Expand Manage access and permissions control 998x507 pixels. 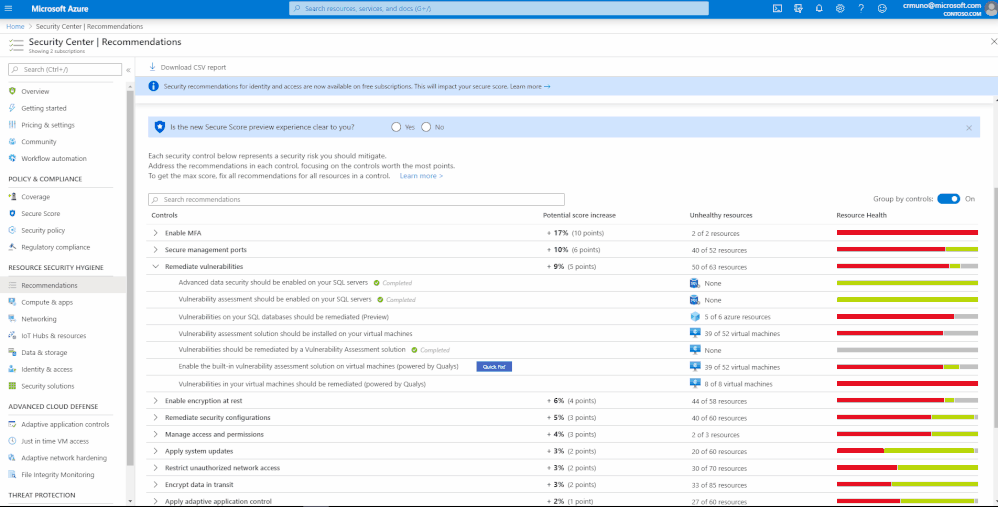click(155, 434)
